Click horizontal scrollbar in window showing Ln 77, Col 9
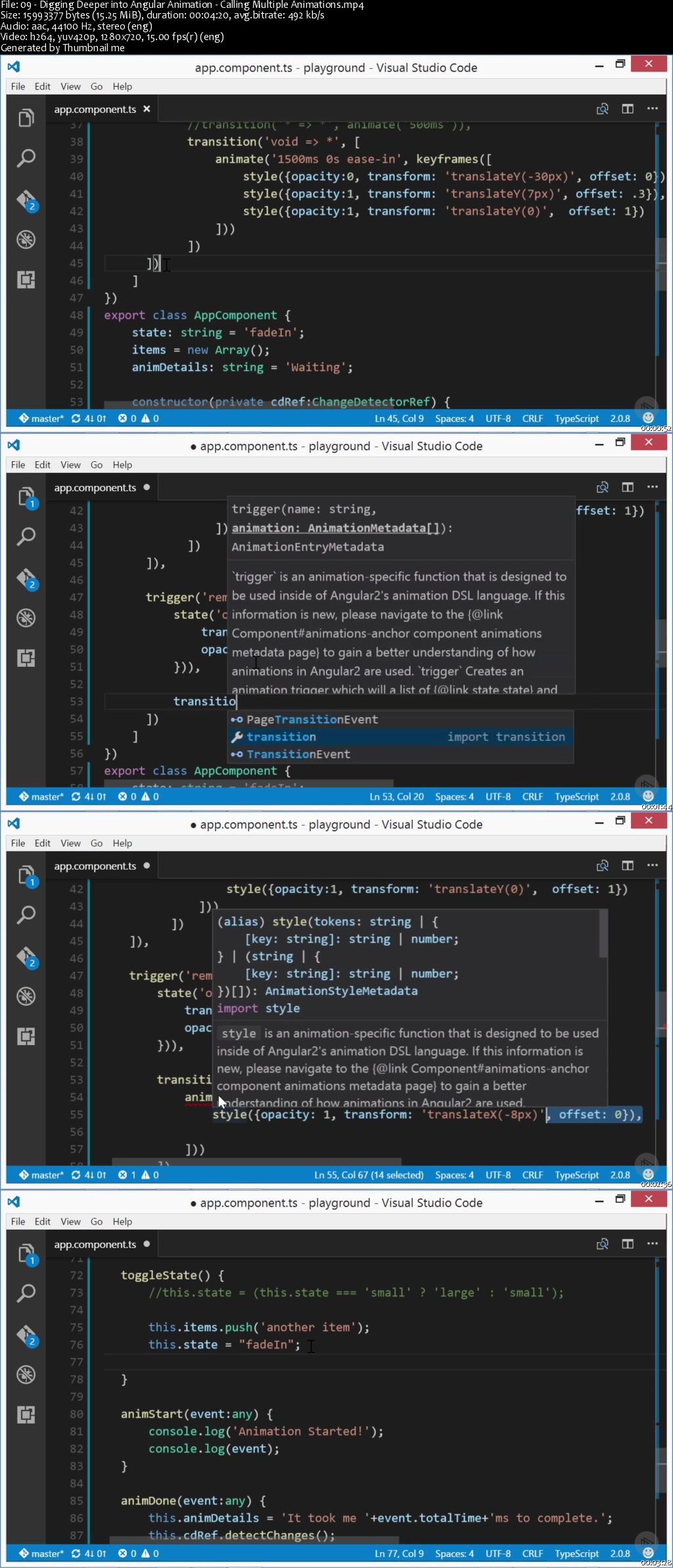673x1568 pixels. coord(254,1540)
